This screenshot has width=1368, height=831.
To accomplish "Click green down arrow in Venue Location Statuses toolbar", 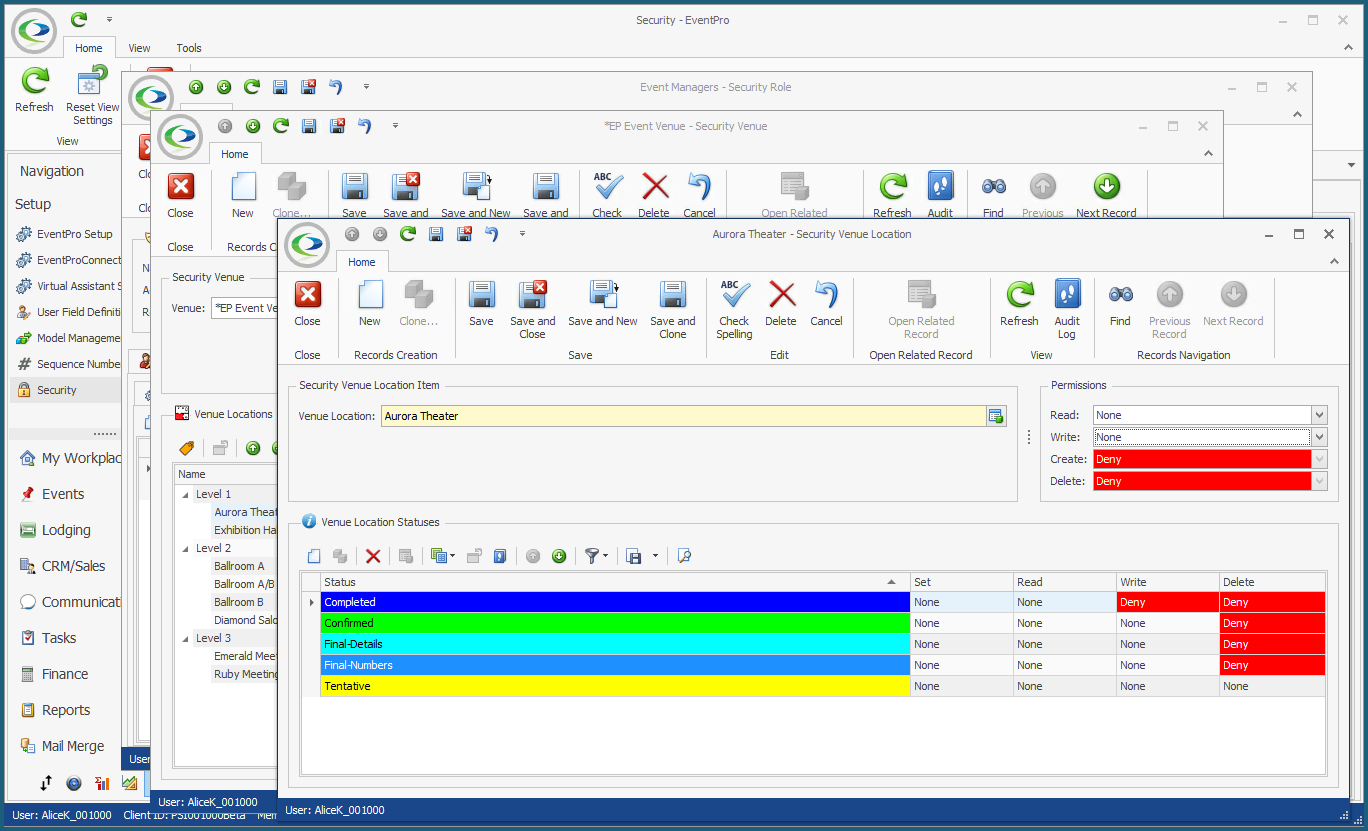I will 559,556.
